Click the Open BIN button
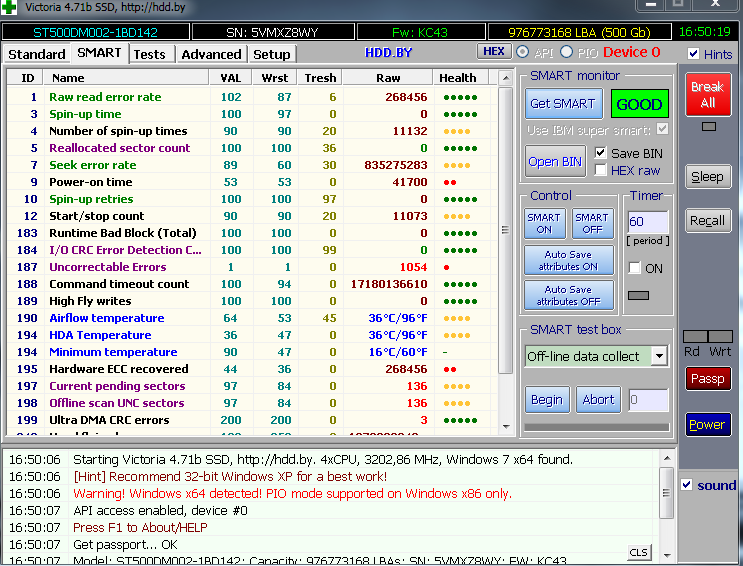The width and height of the screenshot is (743, 566). click(555, 162)
